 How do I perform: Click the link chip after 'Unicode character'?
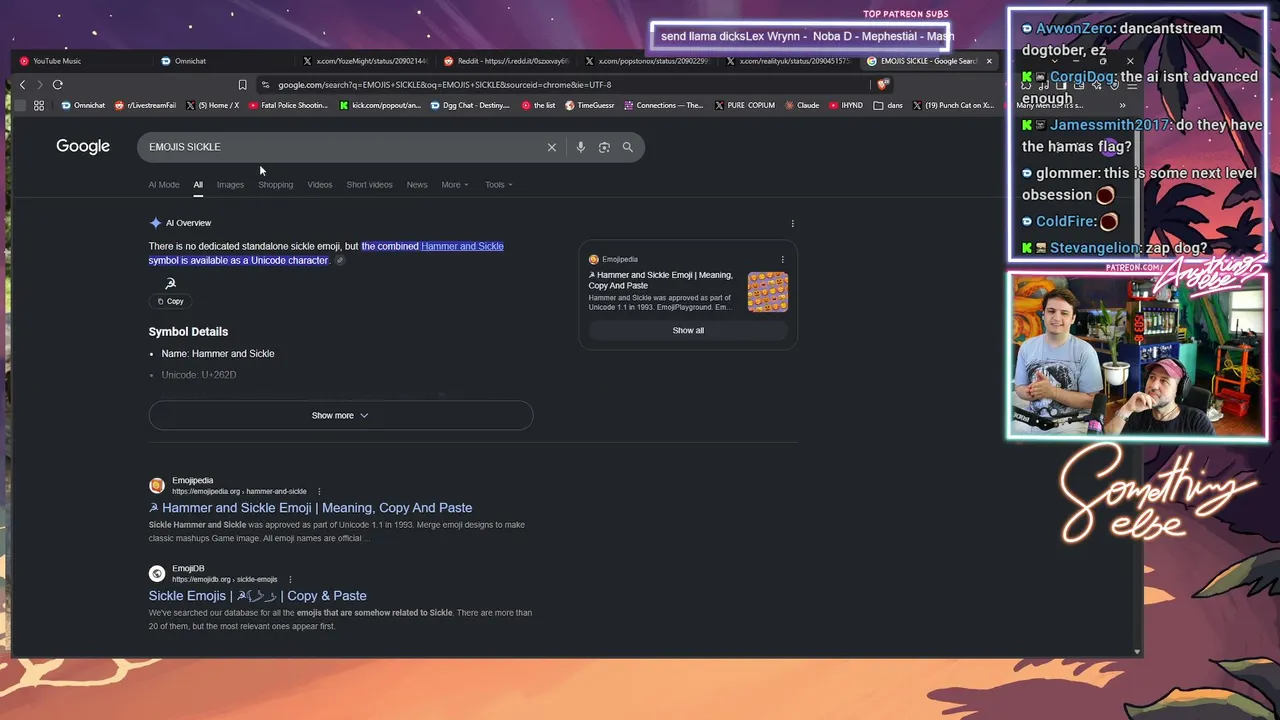tap(339, 261)
